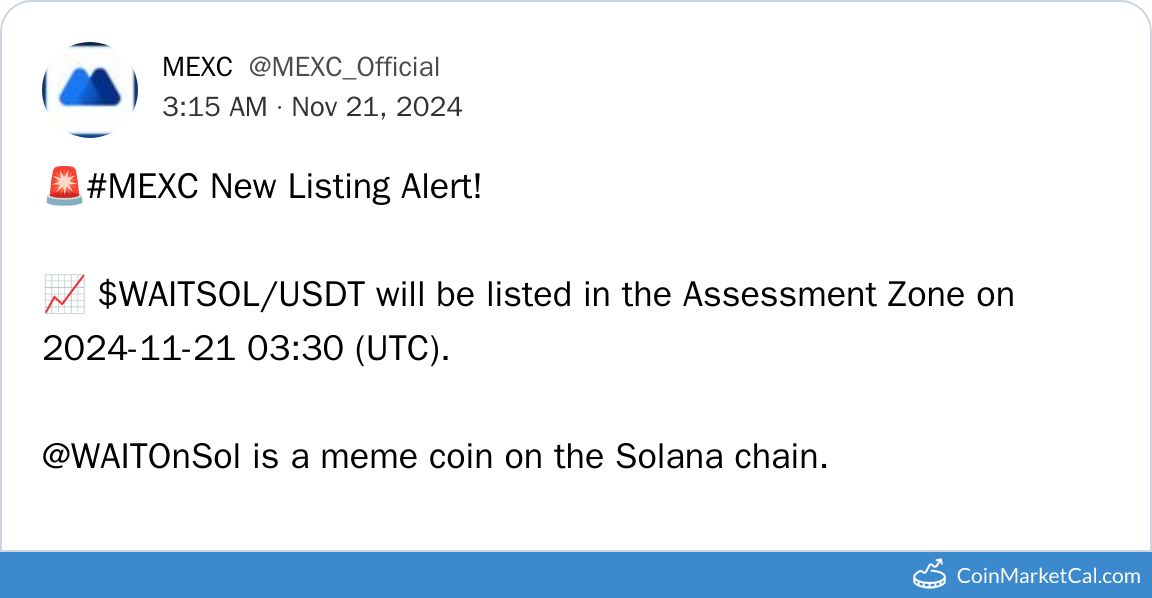Open the MEXC display name
This screenshot has width=1152, height=598.
(197, 67)
